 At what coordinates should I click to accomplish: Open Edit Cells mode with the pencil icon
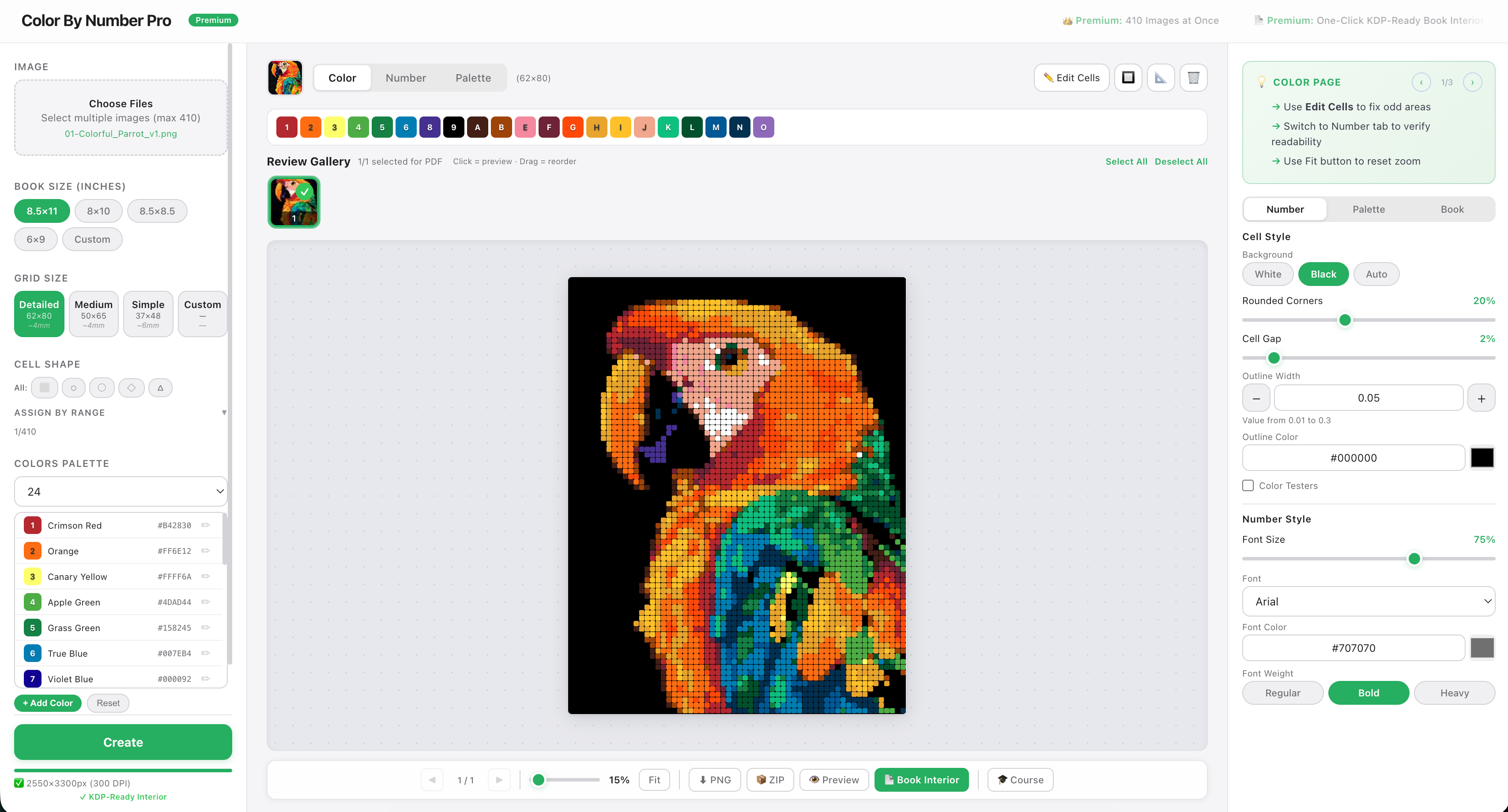pyautogui.click(x=1071, y=77)
